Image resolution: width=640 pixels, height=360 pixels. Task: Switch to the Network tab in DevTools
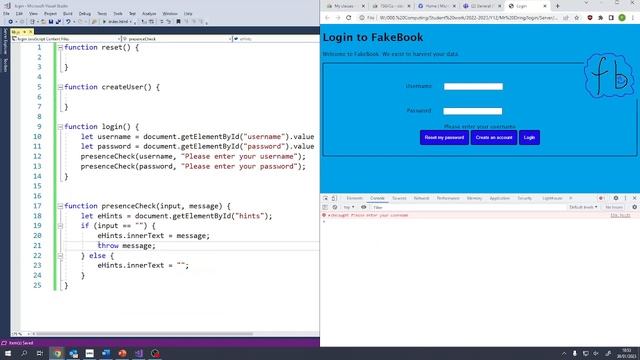click(x=421, y=198)
